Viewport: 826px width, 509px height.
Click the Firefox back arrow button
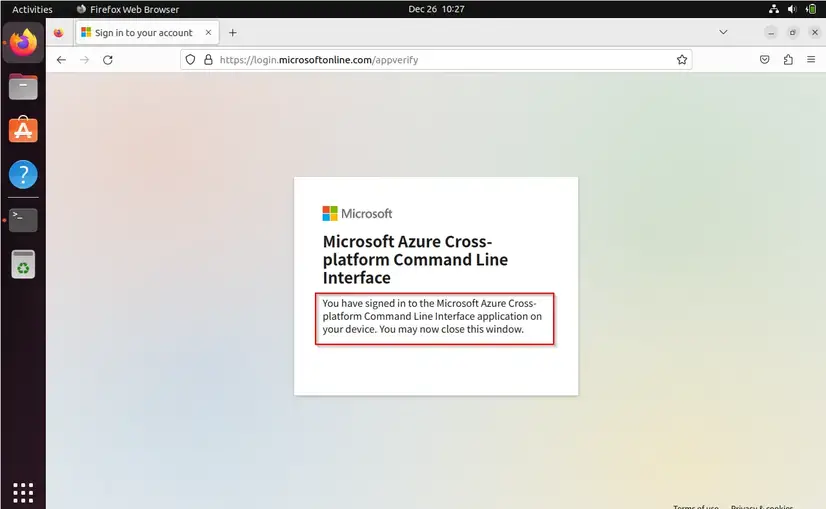coord(61,60)
